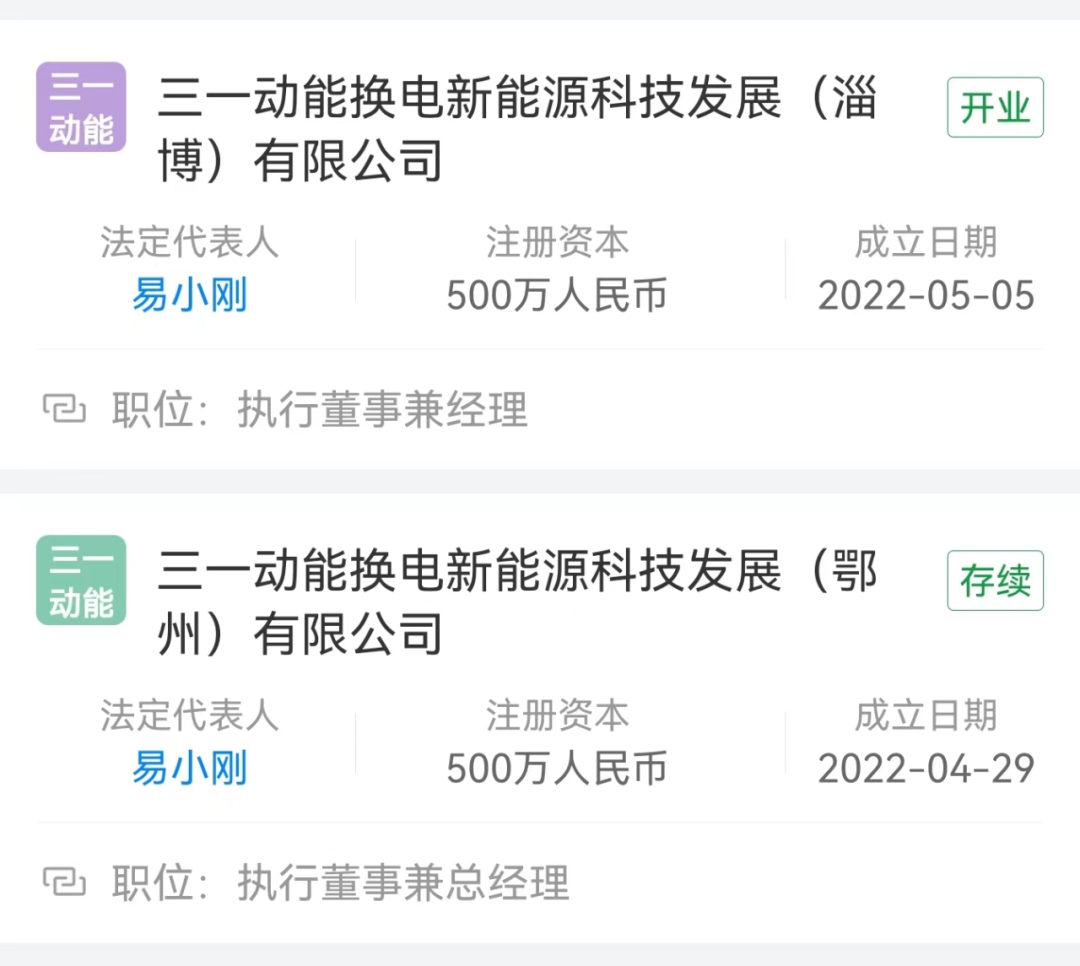Image resolution: width=1080 pixels, height=966 pixels.
Task: Click link icon beside 执行董事兼经理 position
Action: [x=64, y=409]
